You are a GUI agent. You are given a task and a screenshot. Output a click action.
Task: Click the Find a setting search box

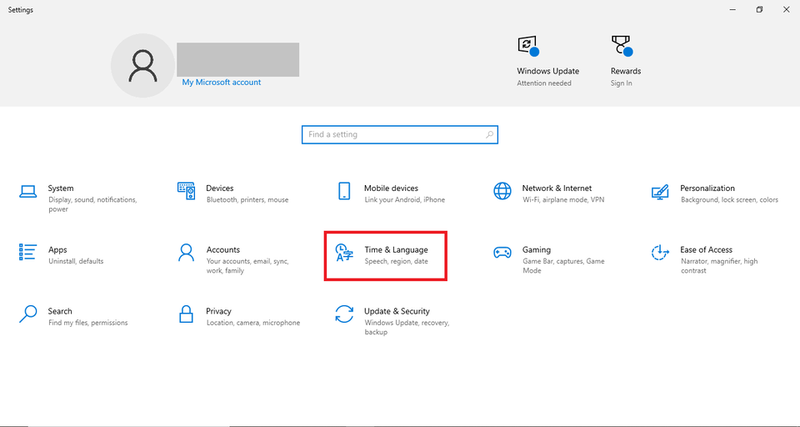click(390, 134)
